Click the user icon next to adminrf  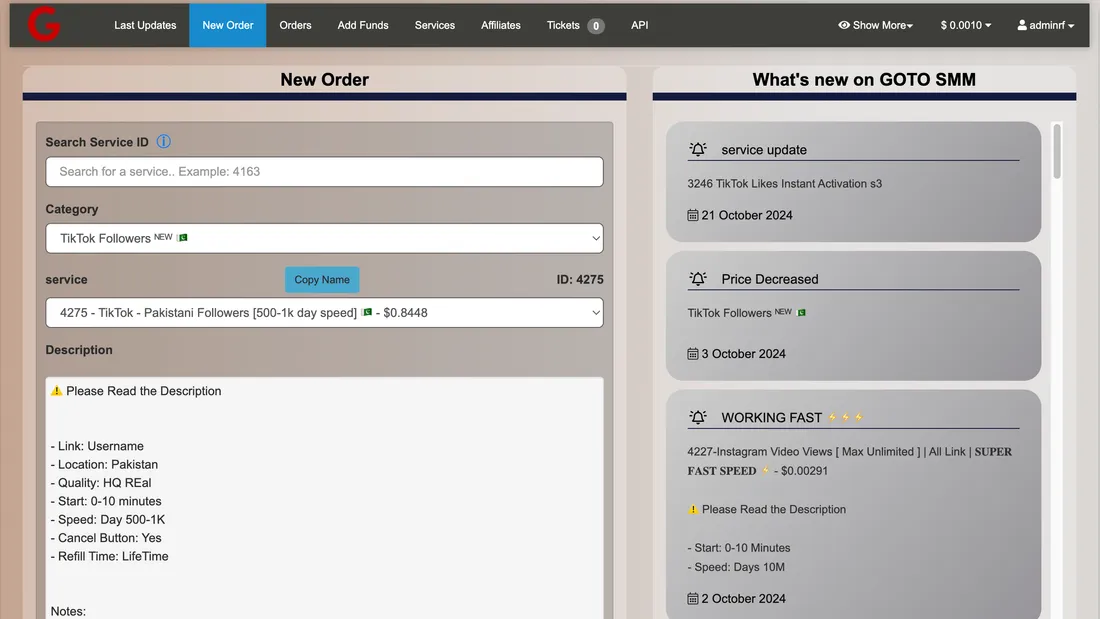tap(1022, 25)
